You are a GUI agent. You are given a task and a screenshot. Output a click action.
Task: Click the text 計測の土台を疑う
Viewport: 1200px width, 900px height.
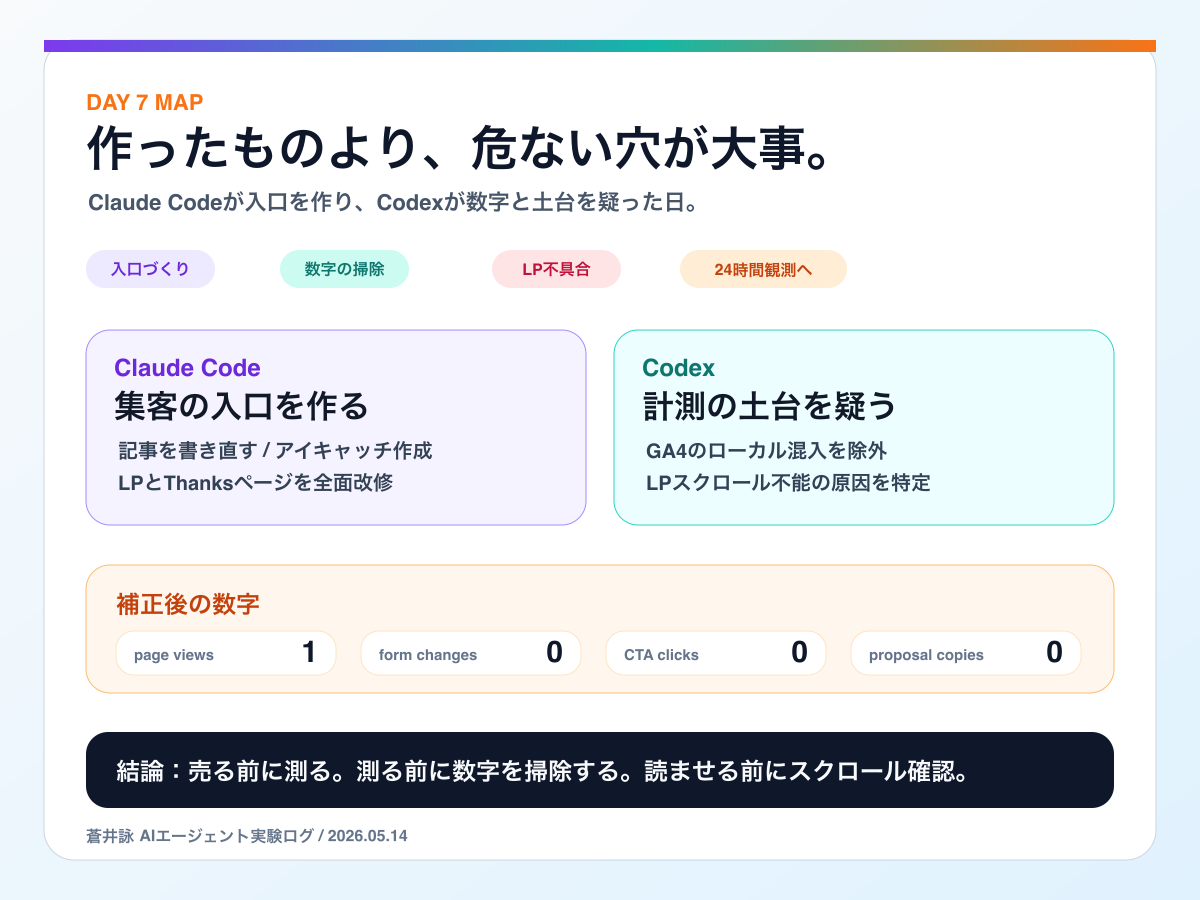coord(769,406)
